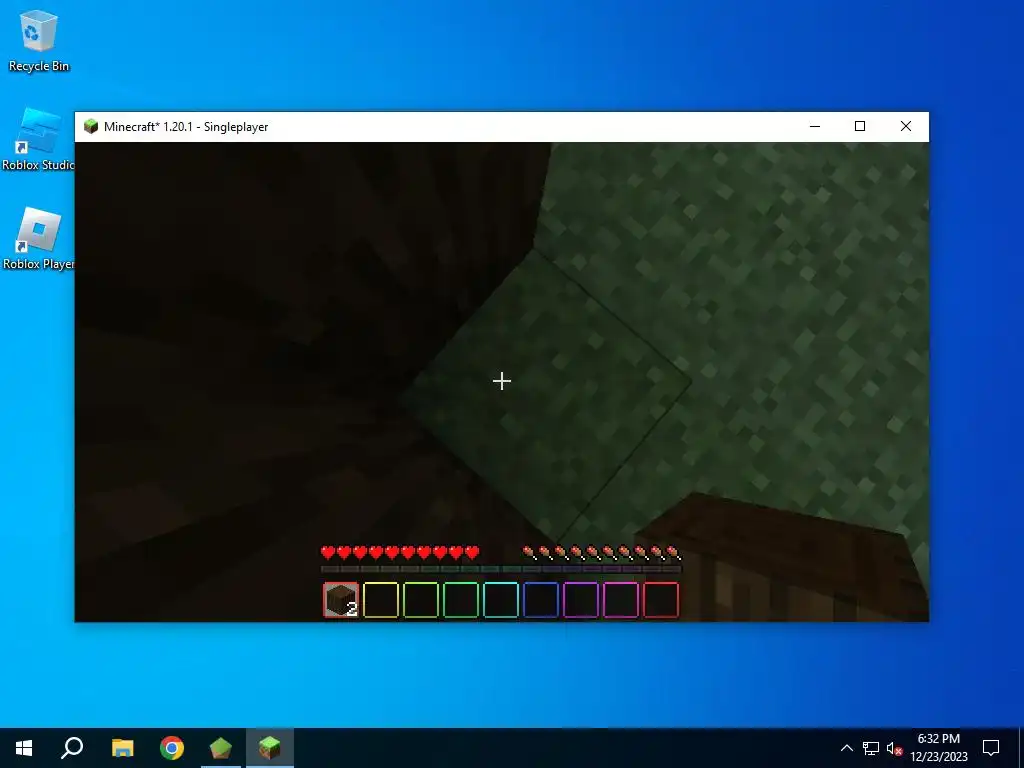Select the red-outlined ninth hotbar slot
Viewport: 1024px width, 768px height.
(661, 600)
